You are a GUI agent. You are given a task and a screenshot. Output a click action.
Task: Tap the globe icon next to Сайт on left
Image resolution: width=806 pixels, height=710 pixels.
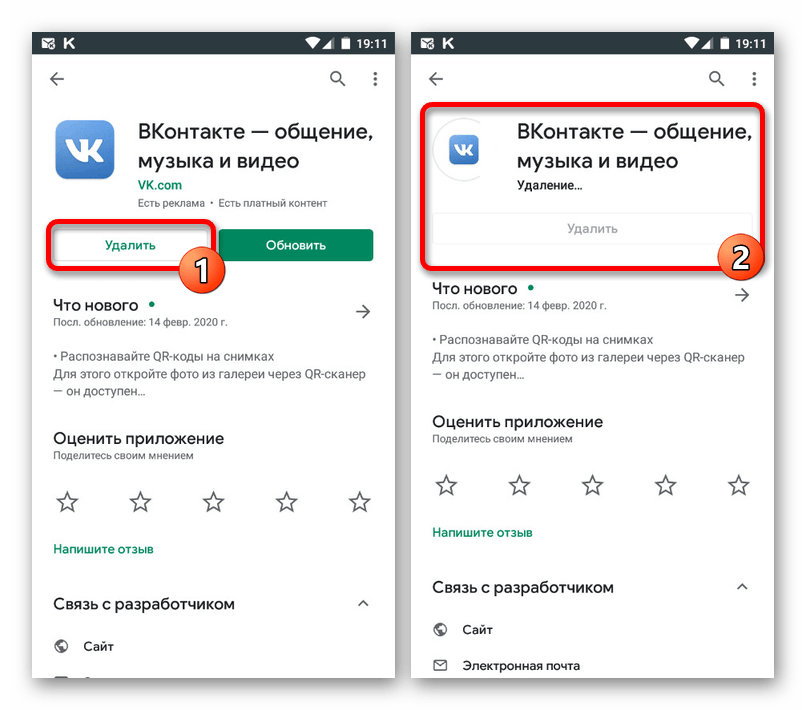(62, 646)
